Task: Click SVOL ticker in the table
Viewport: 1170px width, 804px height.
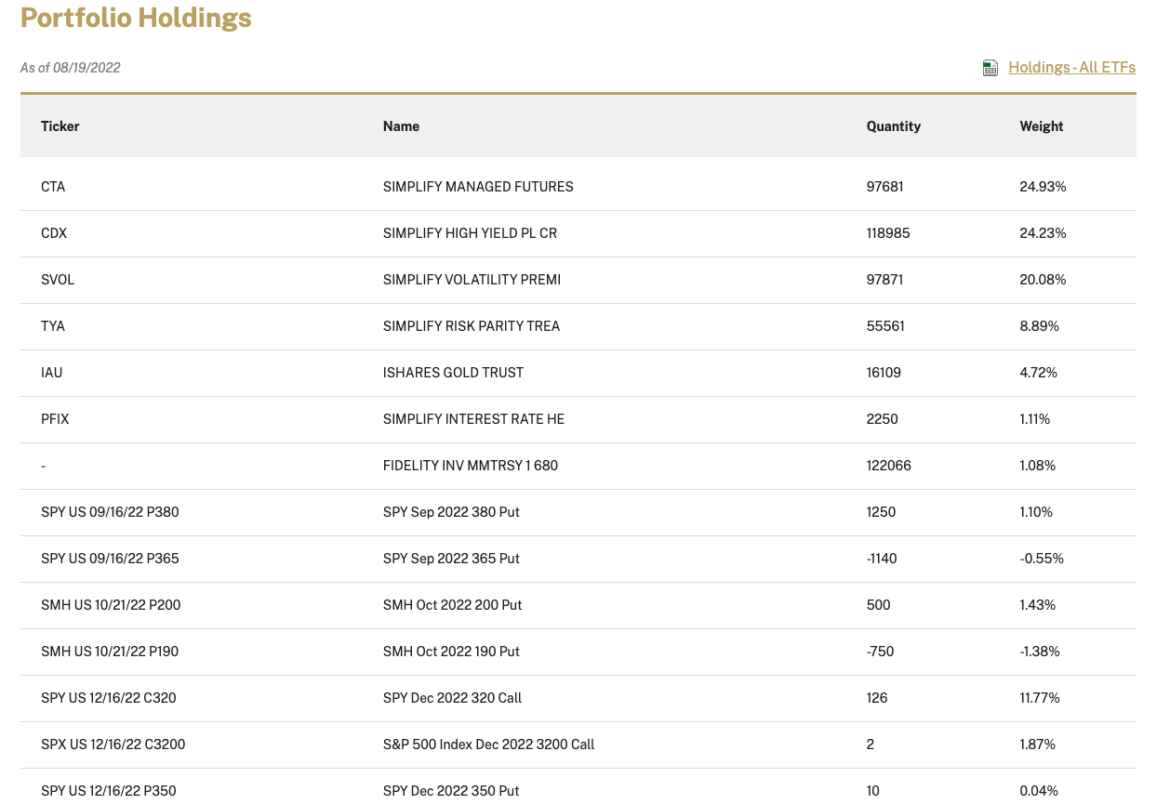Action: [x=58, y=280]
